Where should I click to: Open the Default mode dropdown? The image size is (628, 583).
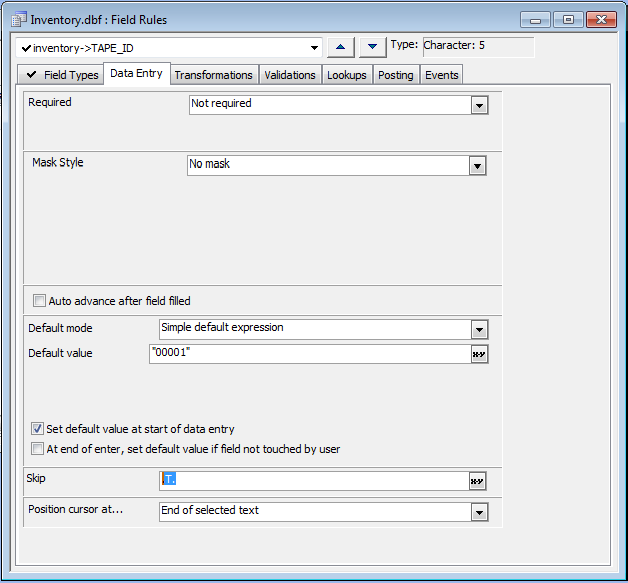(479, 330)
